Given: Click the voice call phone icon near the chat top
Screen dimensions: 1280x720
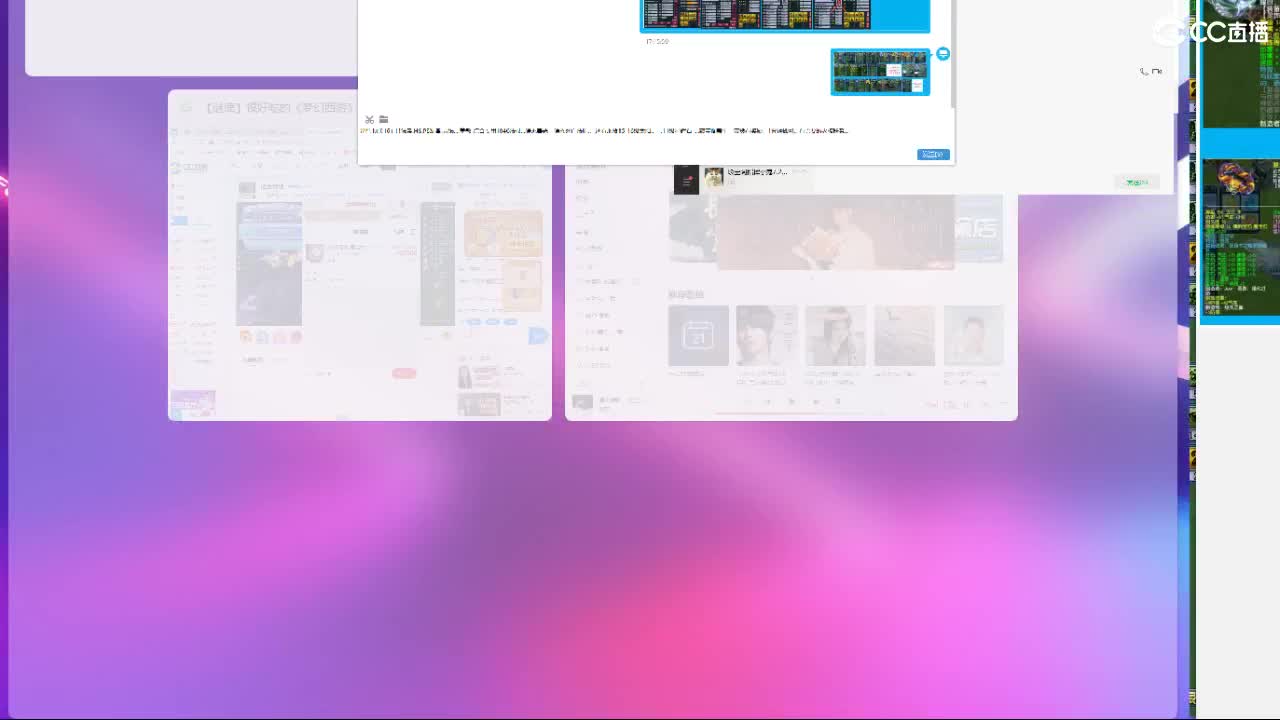Looking at the screenshot, I should [1144, 72].
